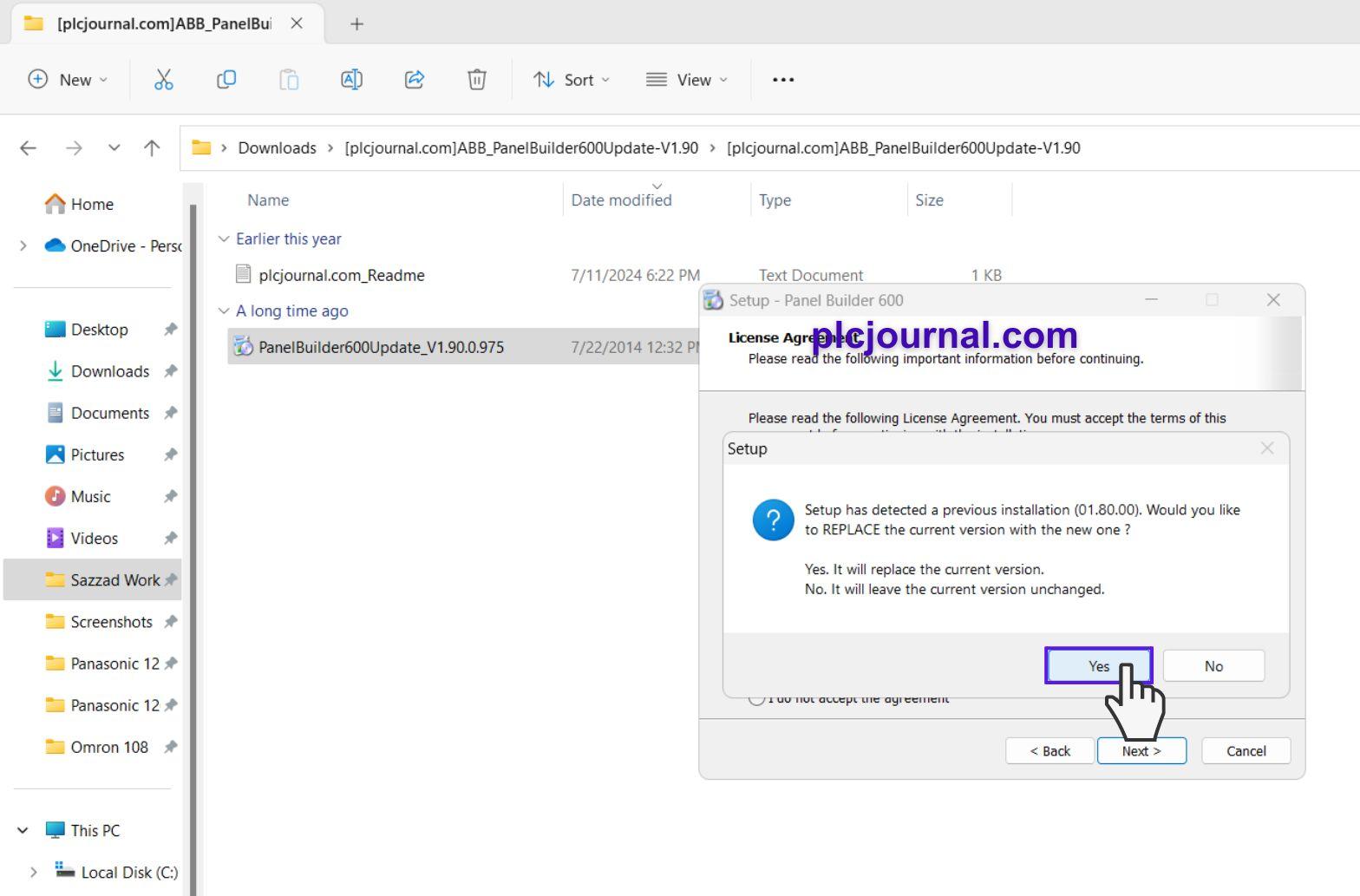Sort by Type column header

click(x=775, y=200)
